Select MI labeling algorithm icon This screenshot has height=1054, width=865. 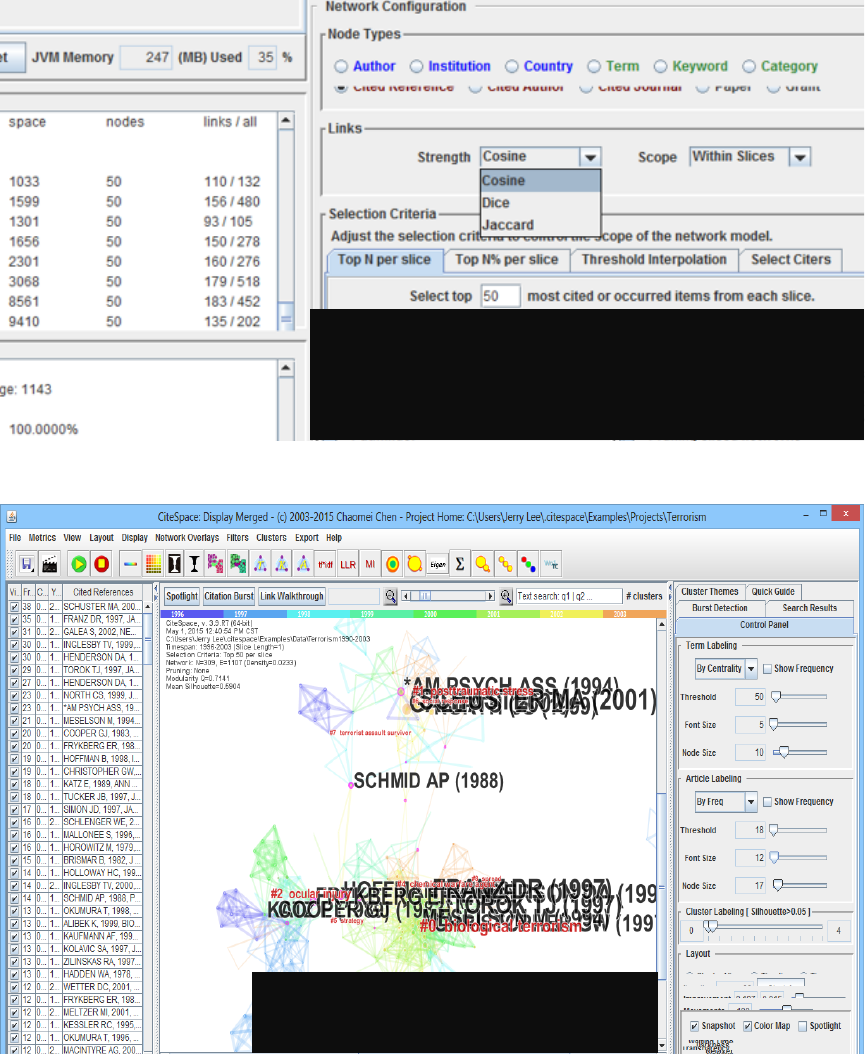coord(370,564)
